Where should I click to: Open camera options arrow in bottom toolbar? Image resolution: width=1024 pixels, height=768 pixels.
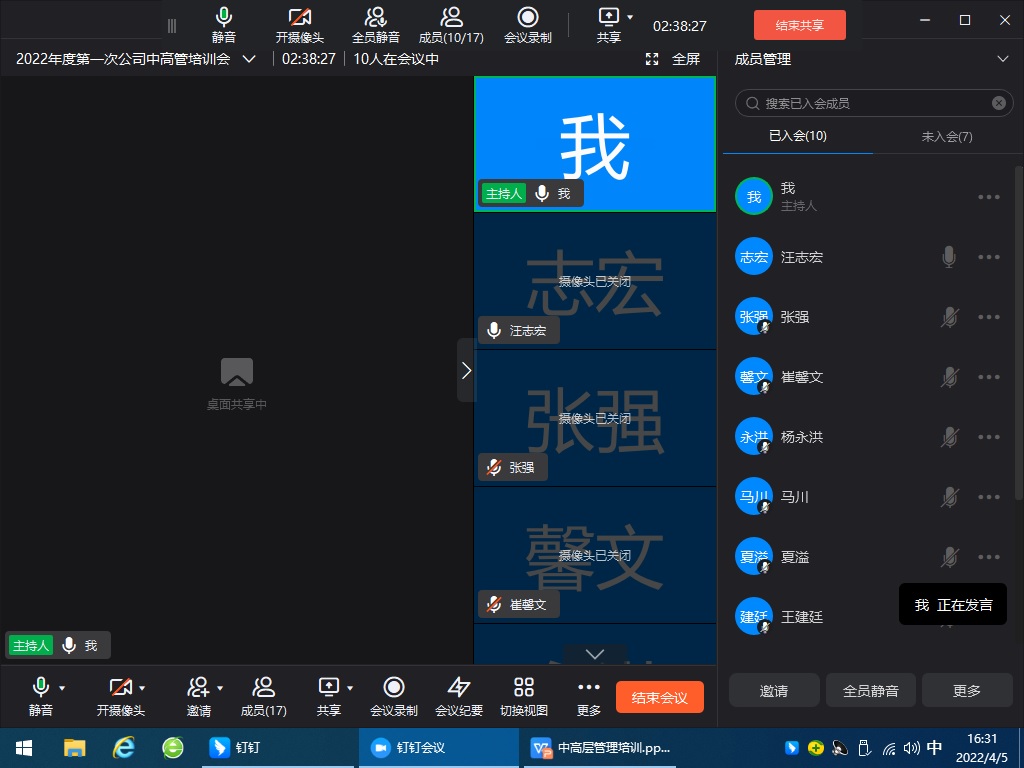(x=142, y=688)
